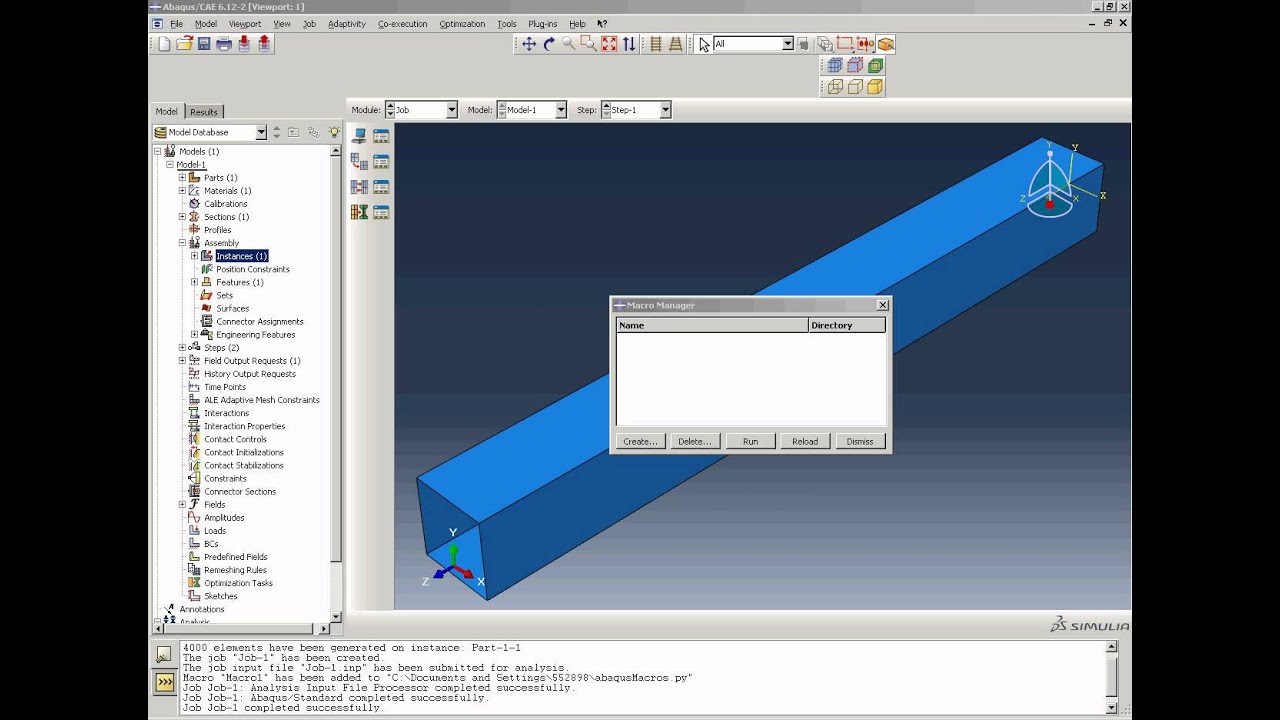Open the Step dropdown showing Step-1
This screenshot has height=720, width=1280.
(666, 110)
